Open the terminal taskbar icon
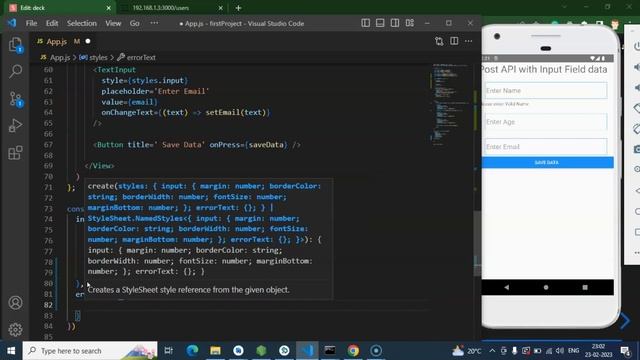This screenshot has width=640, height=360. coord(330,351)
